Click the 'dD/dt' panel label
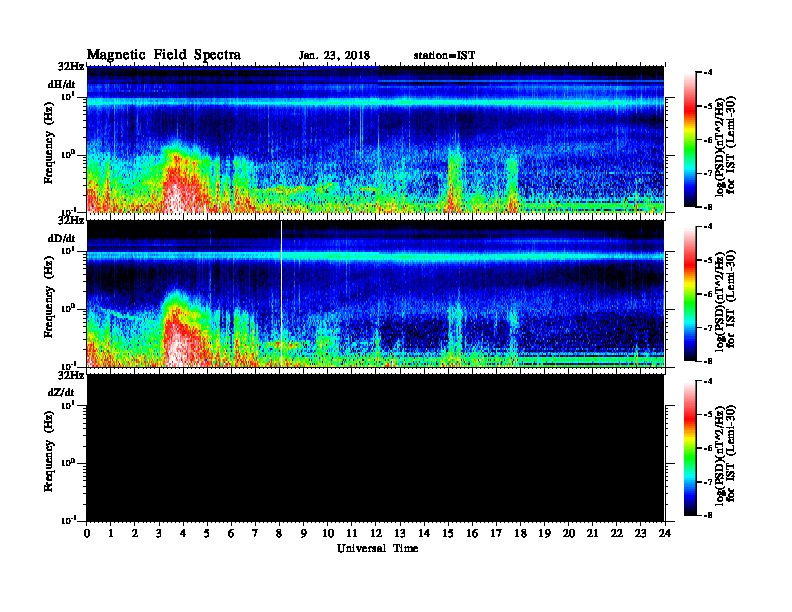792x612 pixels. pos(61,238)
